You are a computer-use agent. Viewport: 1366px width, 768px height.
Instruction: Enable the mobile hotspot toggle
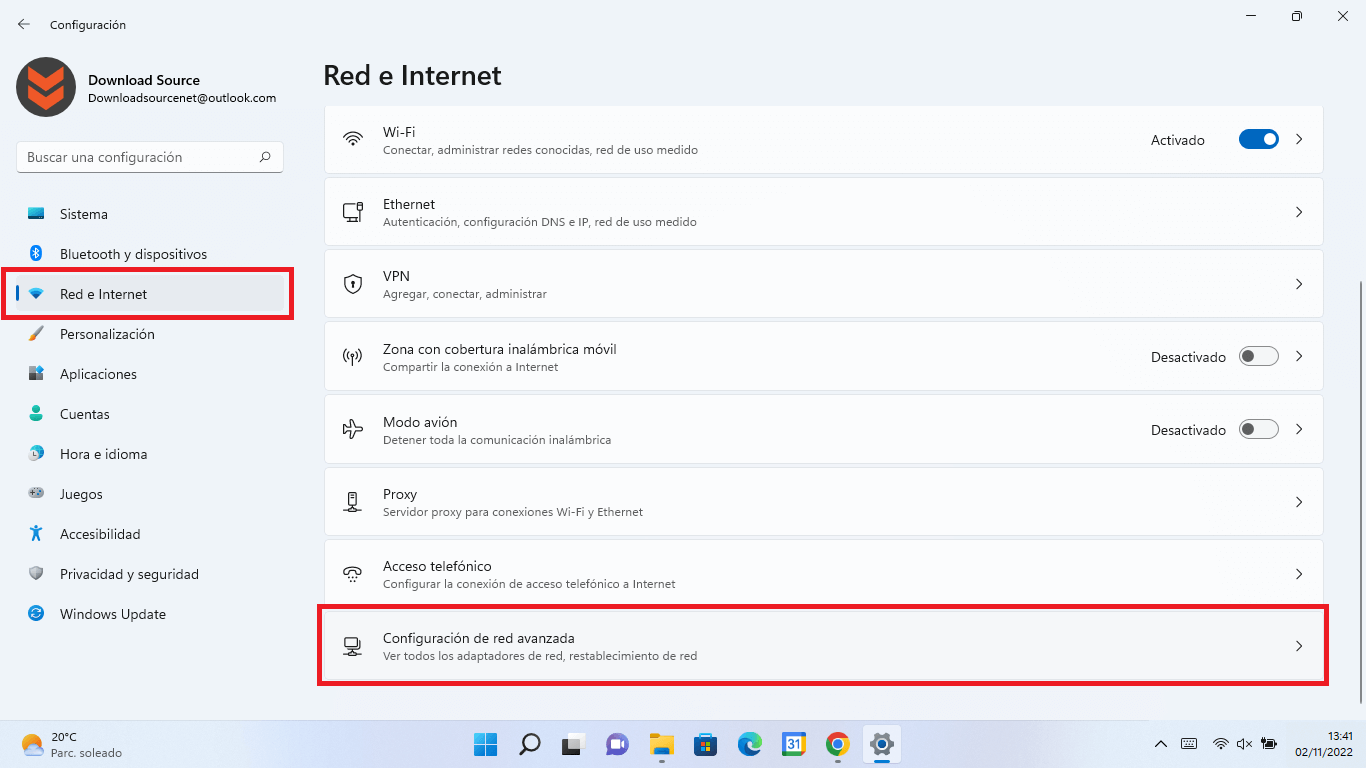tap(1259, 357)
